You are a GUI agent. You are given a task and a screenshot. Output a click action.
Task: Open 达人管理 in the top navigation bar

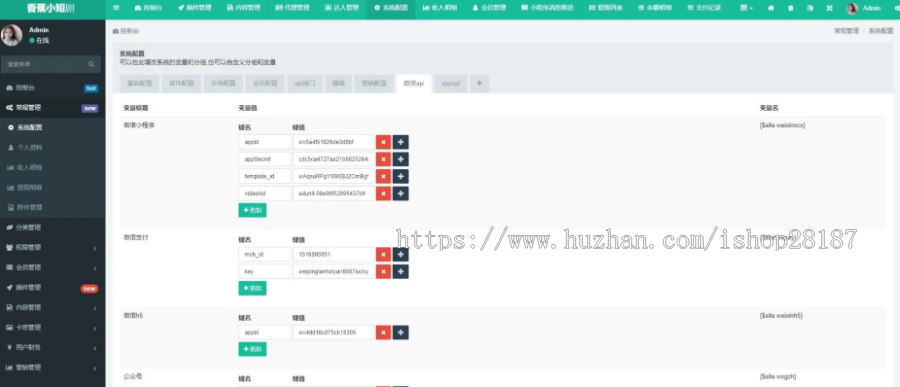pyautogui.click(x=342, y=9)
